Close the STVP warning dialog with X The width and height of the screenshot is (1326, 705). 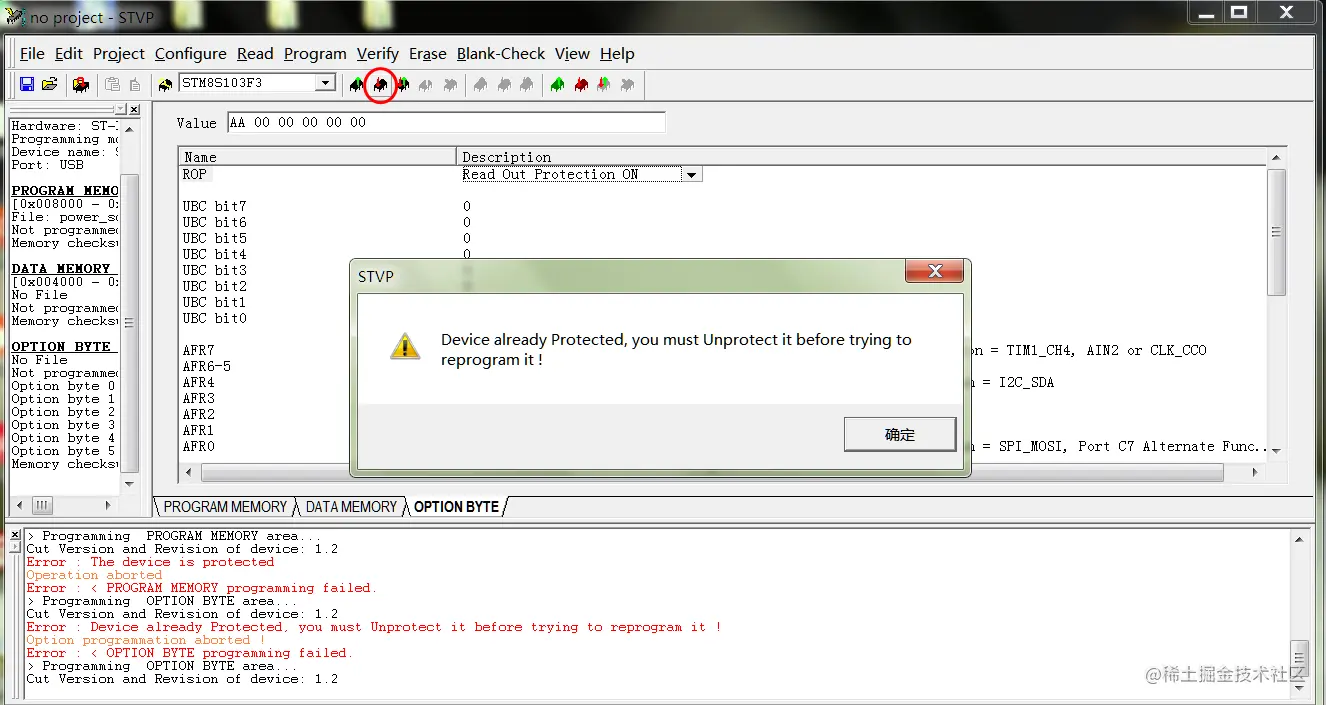click(x=936, y=271)
